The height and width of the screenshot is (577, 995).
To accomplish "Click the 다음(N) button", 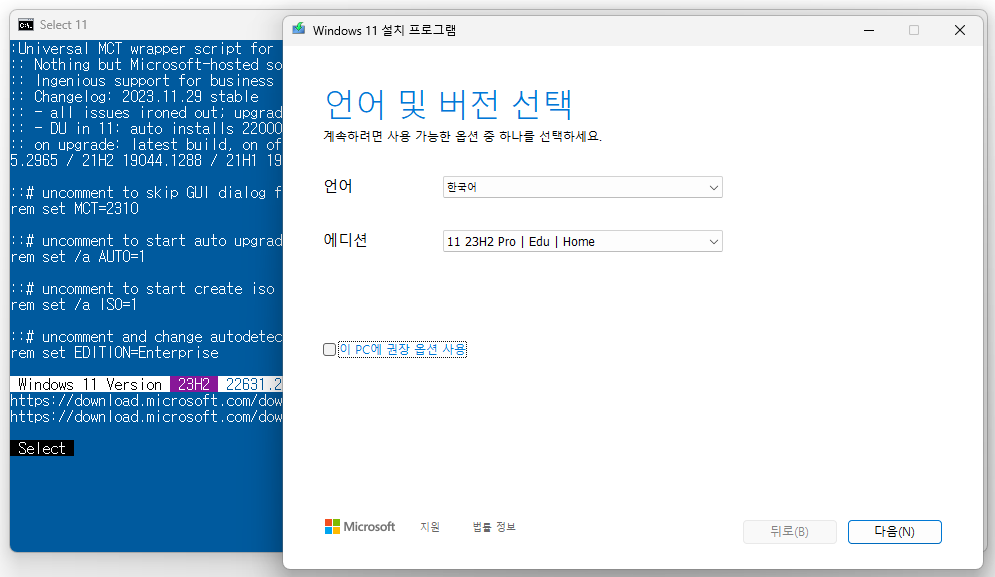I will (x=895, y=532).
